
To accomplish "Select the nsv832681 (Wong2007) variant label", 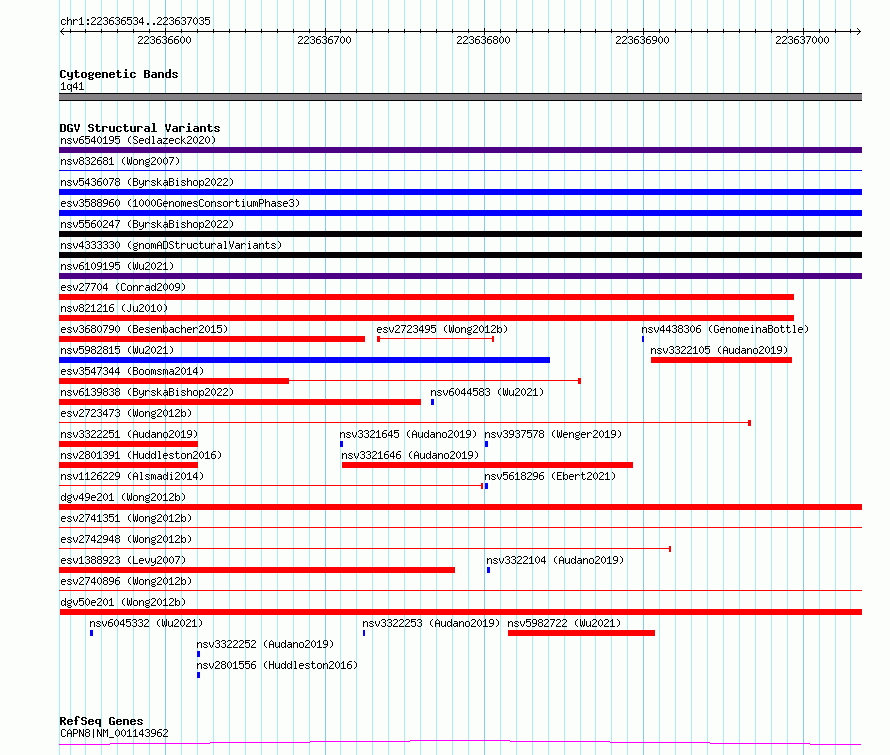I will [120, 161].
